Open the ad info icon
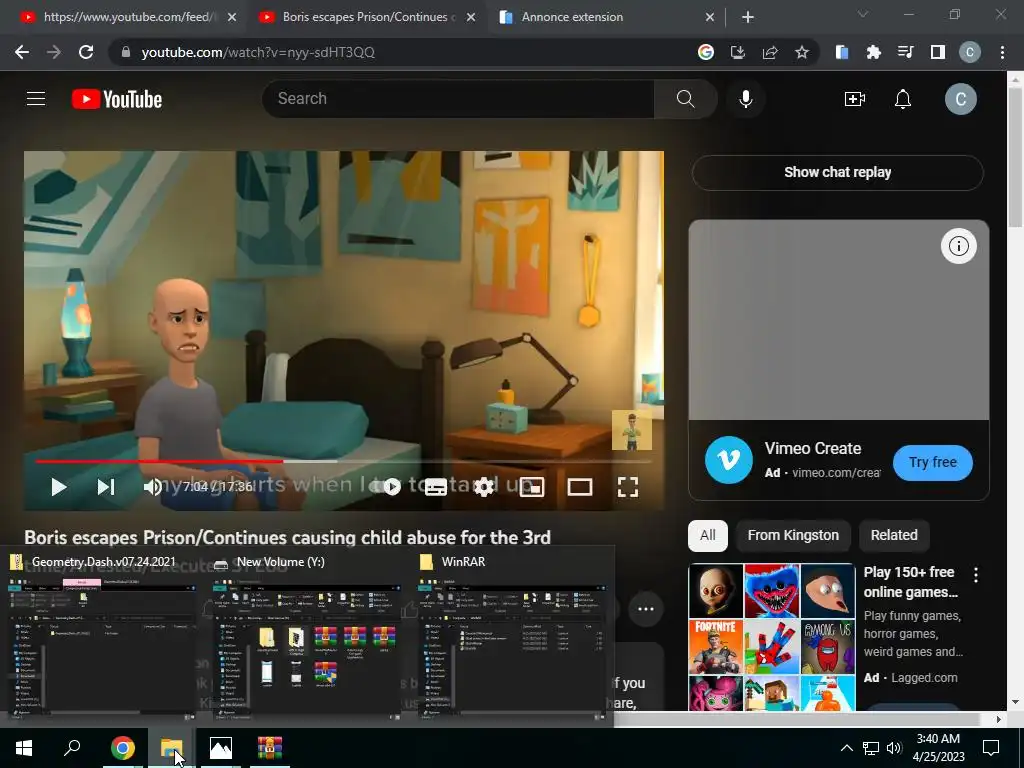Image resolution: width=1024 pixels, height=768 pixels. click(x=959, y=246)
